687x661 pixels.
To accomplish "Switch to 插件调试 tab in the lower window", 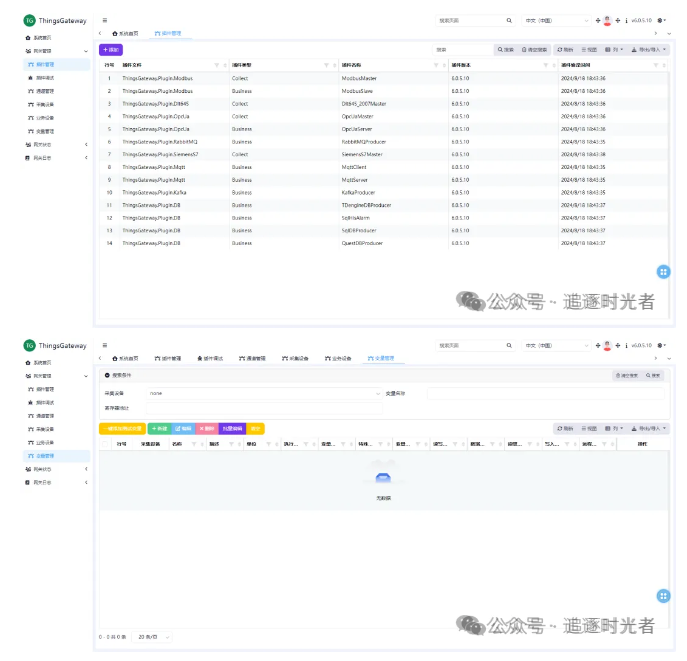I will click(x=210, y=359).
